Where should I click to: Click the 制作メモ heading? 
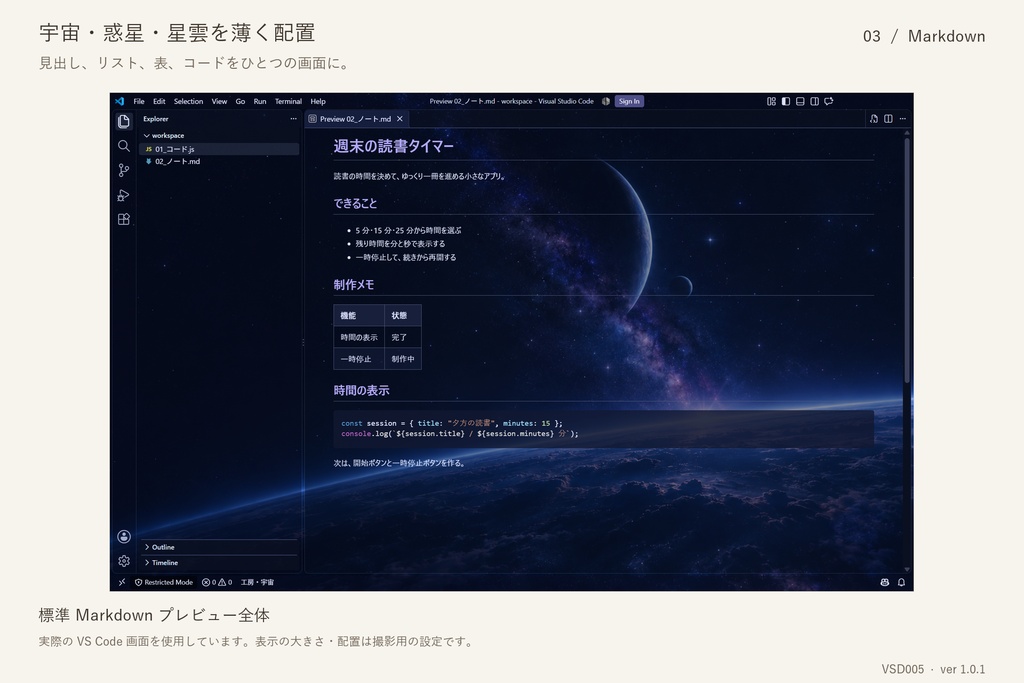pos(354,285)
